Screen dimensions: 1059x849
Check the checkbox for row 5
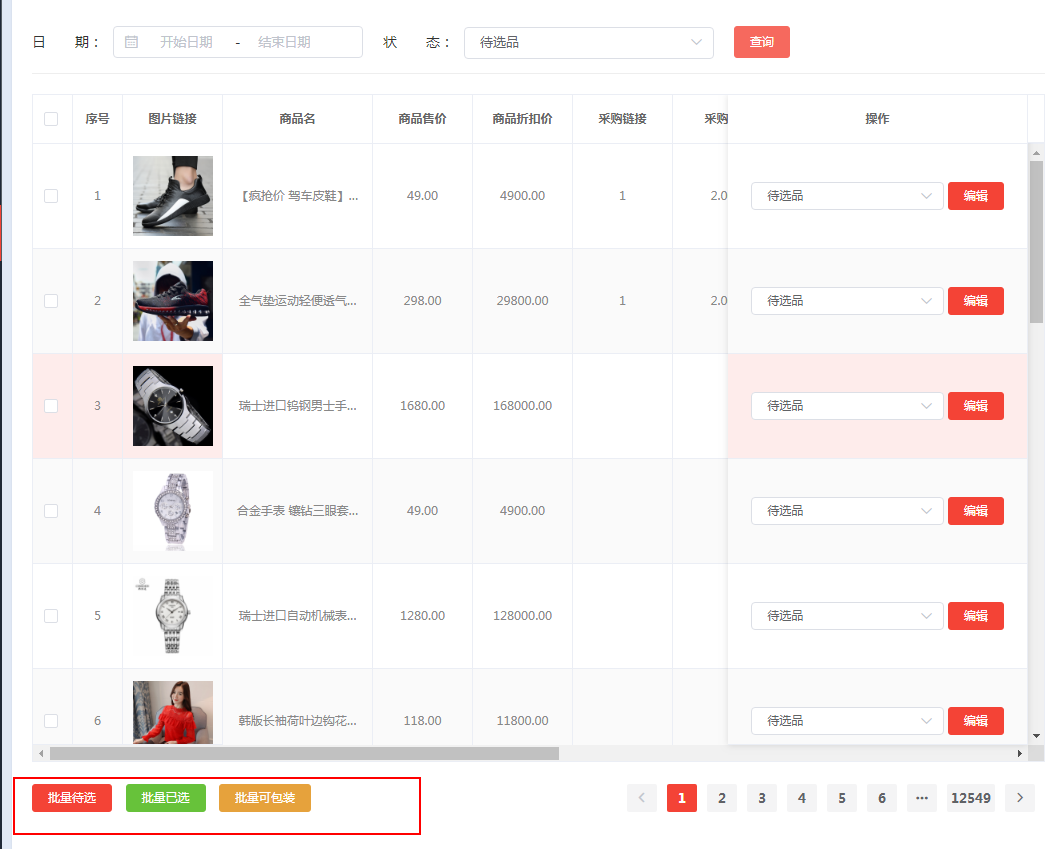pyautogui.click(x=51, y=616)
